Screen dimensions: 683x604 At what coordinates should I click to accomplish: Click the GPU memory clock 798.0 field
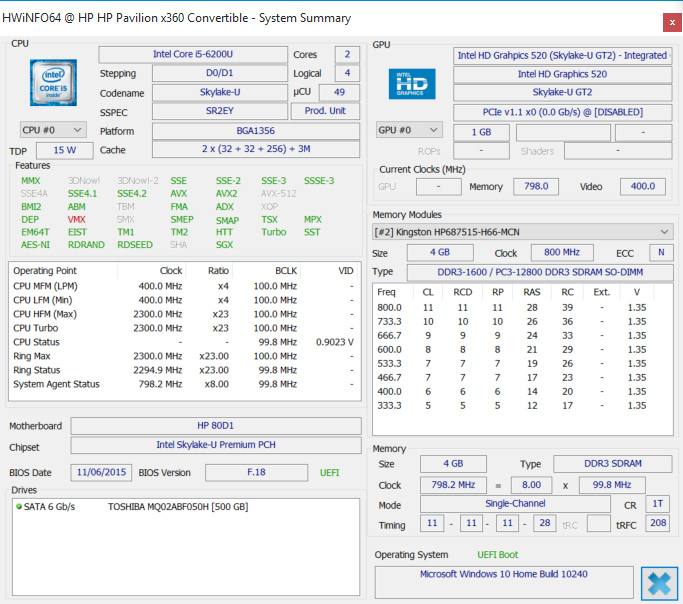536,186
